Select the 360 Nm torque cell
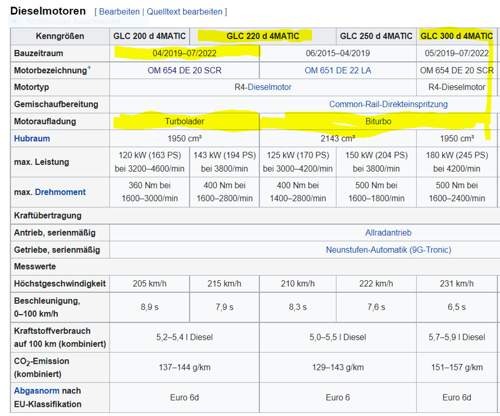The height and width of the screenshot is (416, 500). (x=149, y=192)
